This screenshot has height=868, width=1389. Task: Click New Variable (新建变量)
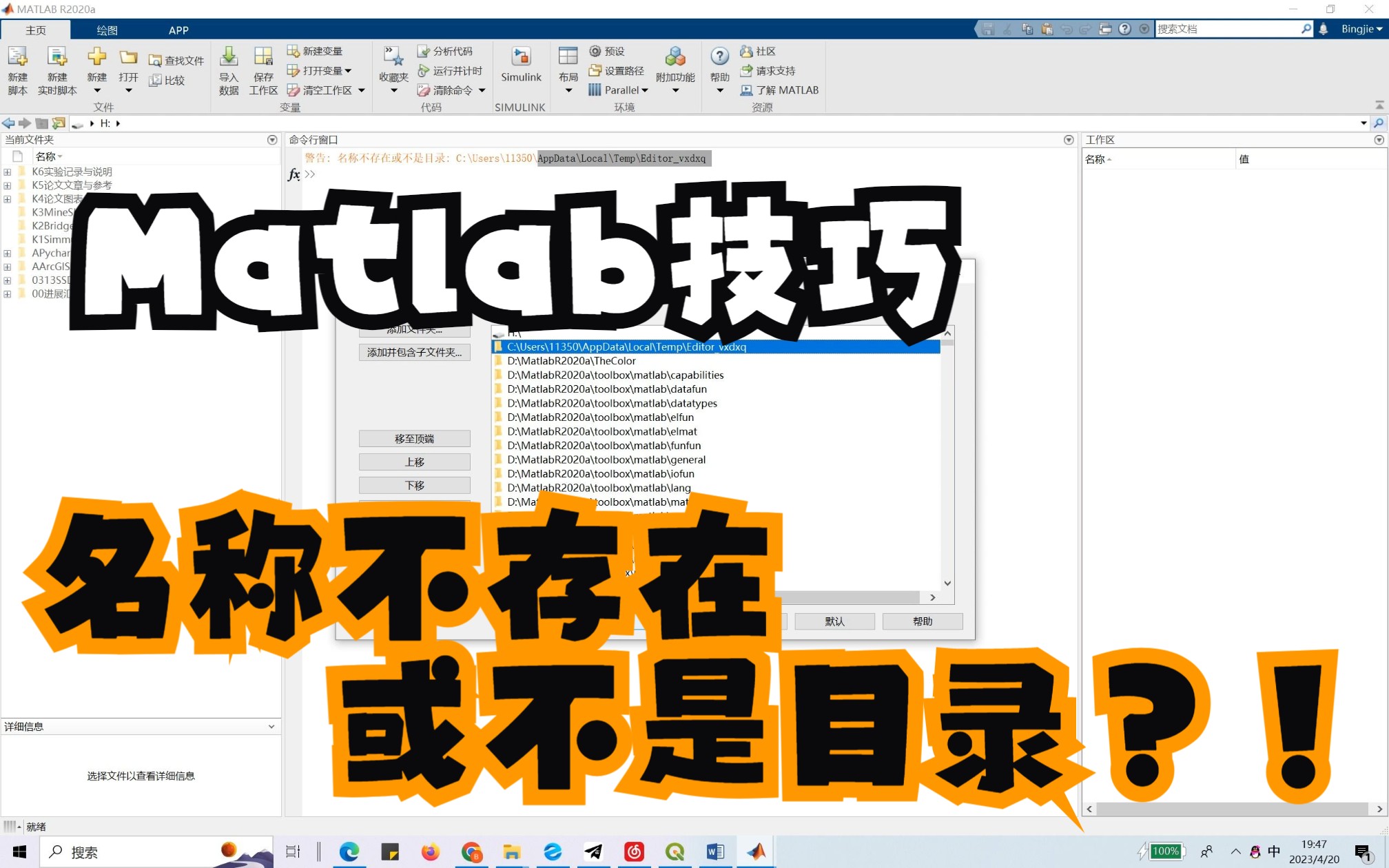315,51
